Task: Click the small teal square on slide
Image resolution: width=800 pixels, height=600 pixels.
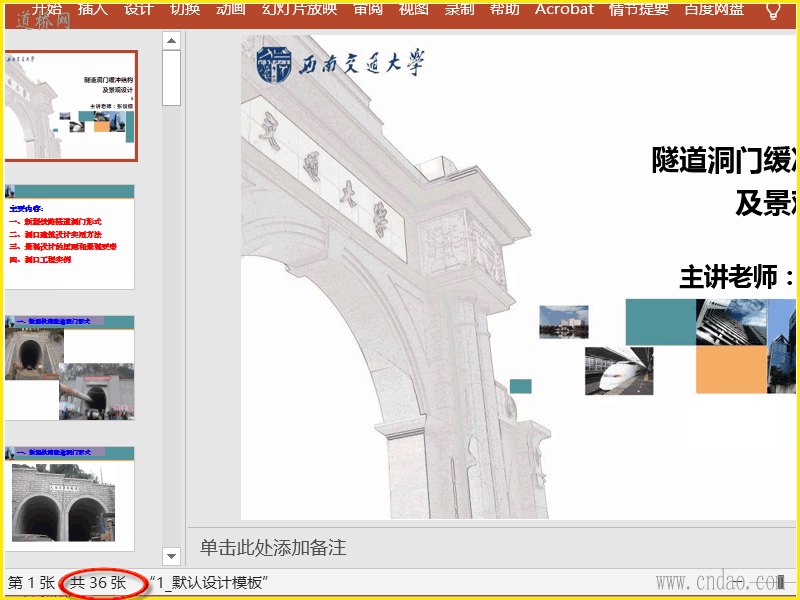Action: 520,386
